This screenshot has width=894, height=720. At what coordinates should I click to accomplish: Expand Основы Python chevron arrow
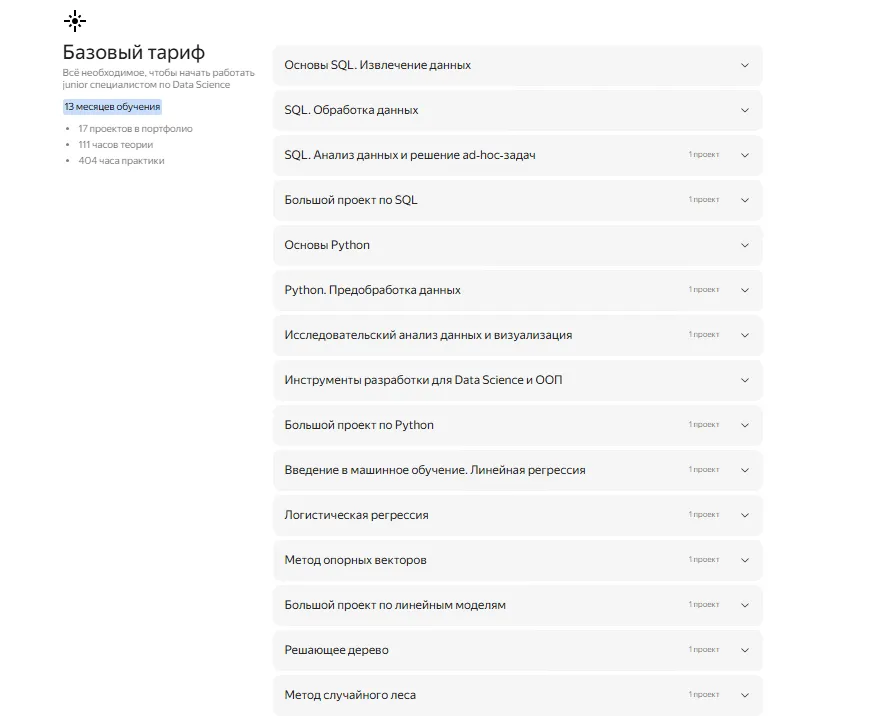coord(744,245)
